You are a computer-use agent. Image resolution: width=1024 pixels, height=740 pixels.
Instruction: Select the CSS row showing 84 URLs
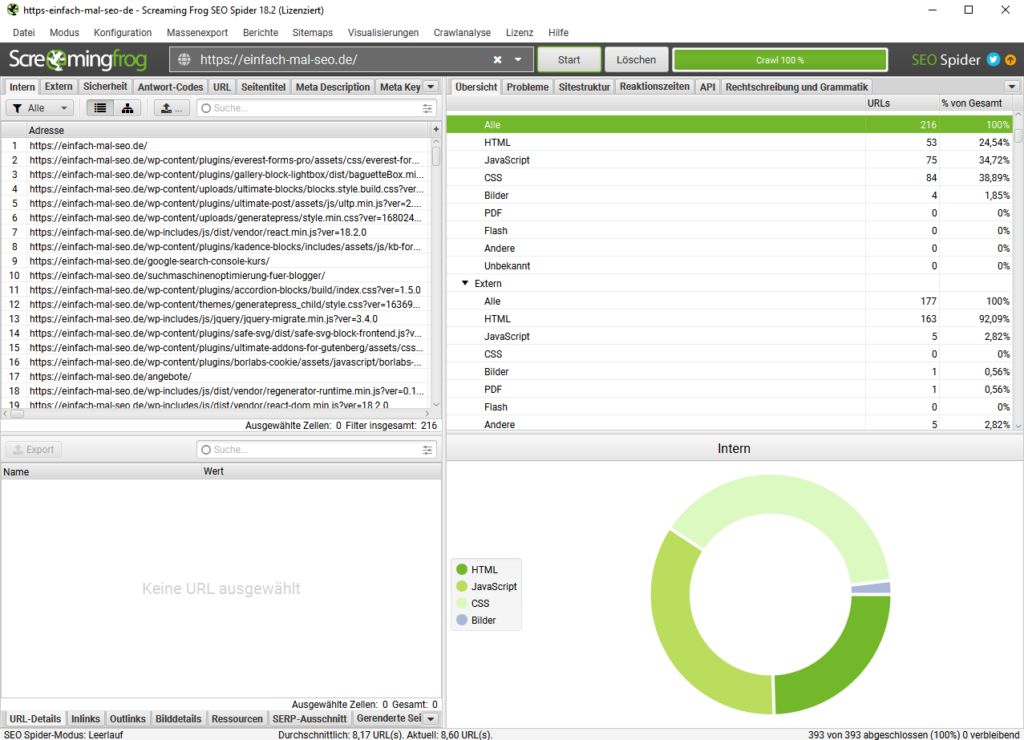click(730, 178)
